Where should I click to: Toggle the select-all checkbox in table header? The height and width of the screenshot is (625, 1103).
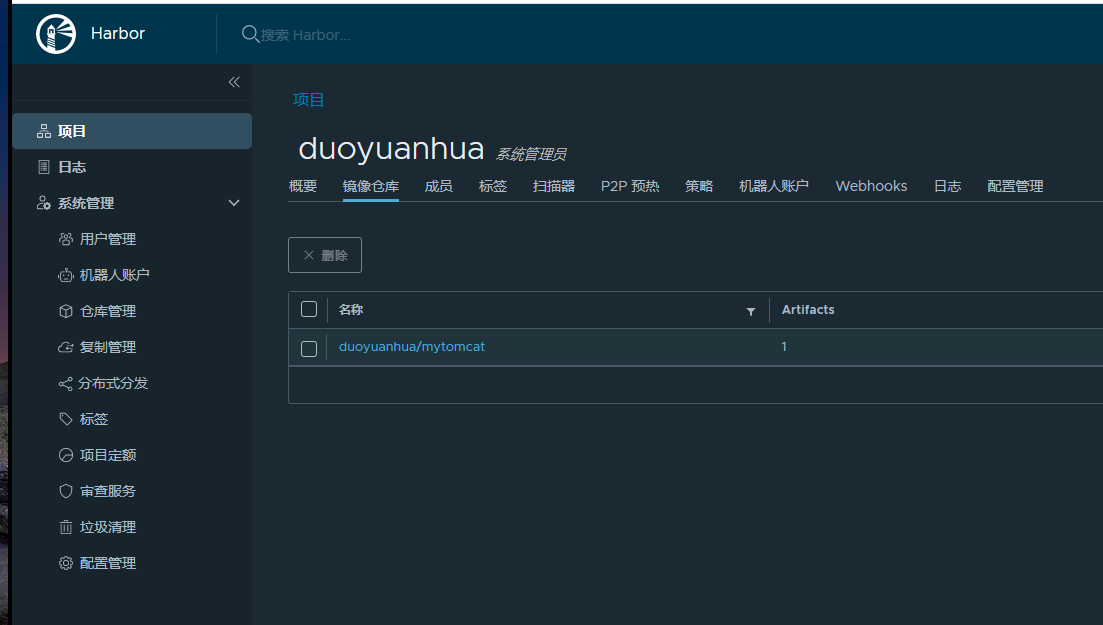tap(309, 309)
